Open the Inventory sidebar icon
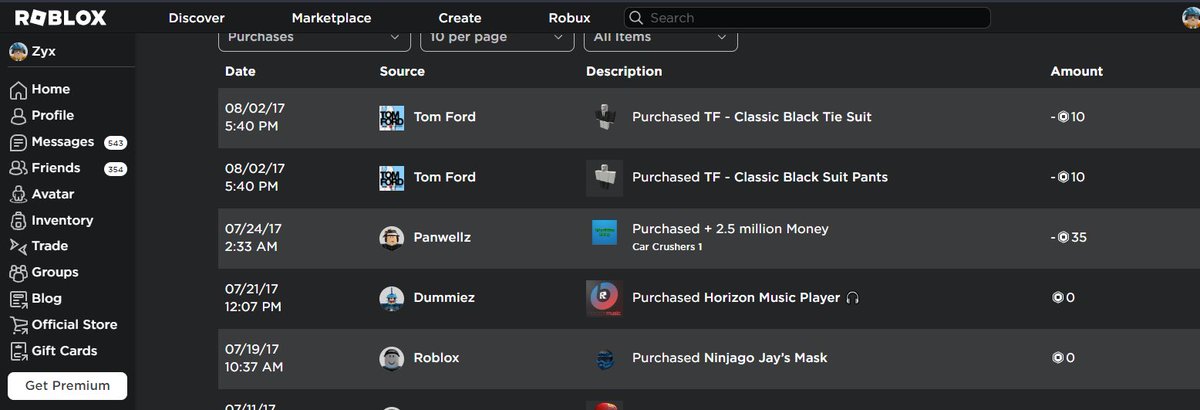Viewport: 1200px width, 410px height. 18,220
